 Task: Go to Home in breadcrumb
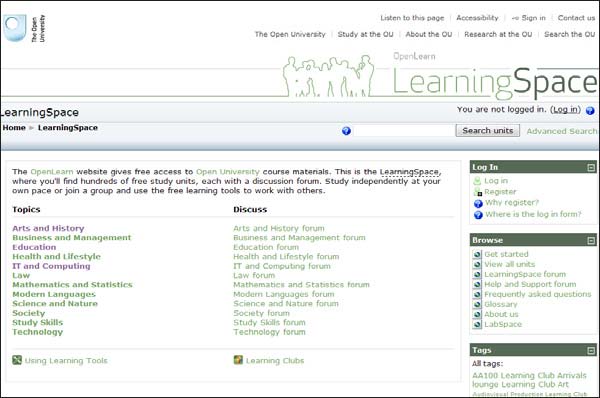click(14, 127)
